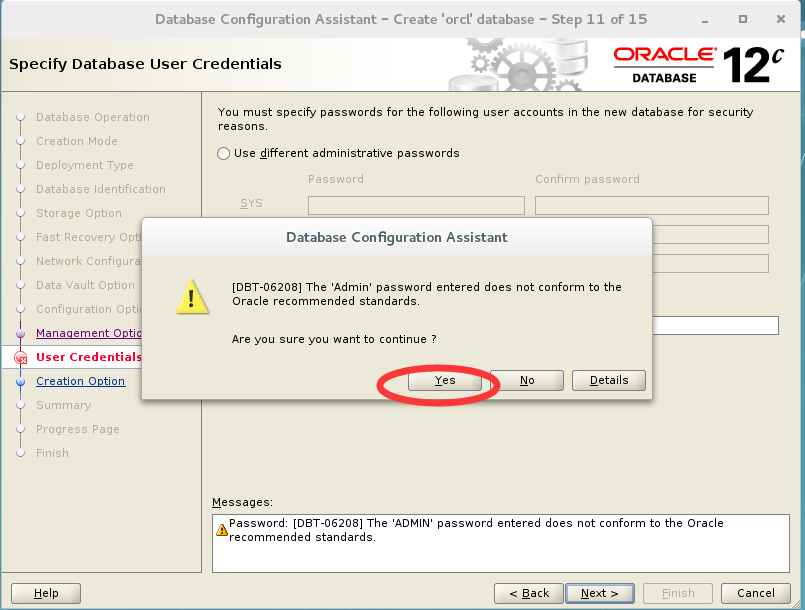Maximize the Database Configuration Assistant window

742,20
